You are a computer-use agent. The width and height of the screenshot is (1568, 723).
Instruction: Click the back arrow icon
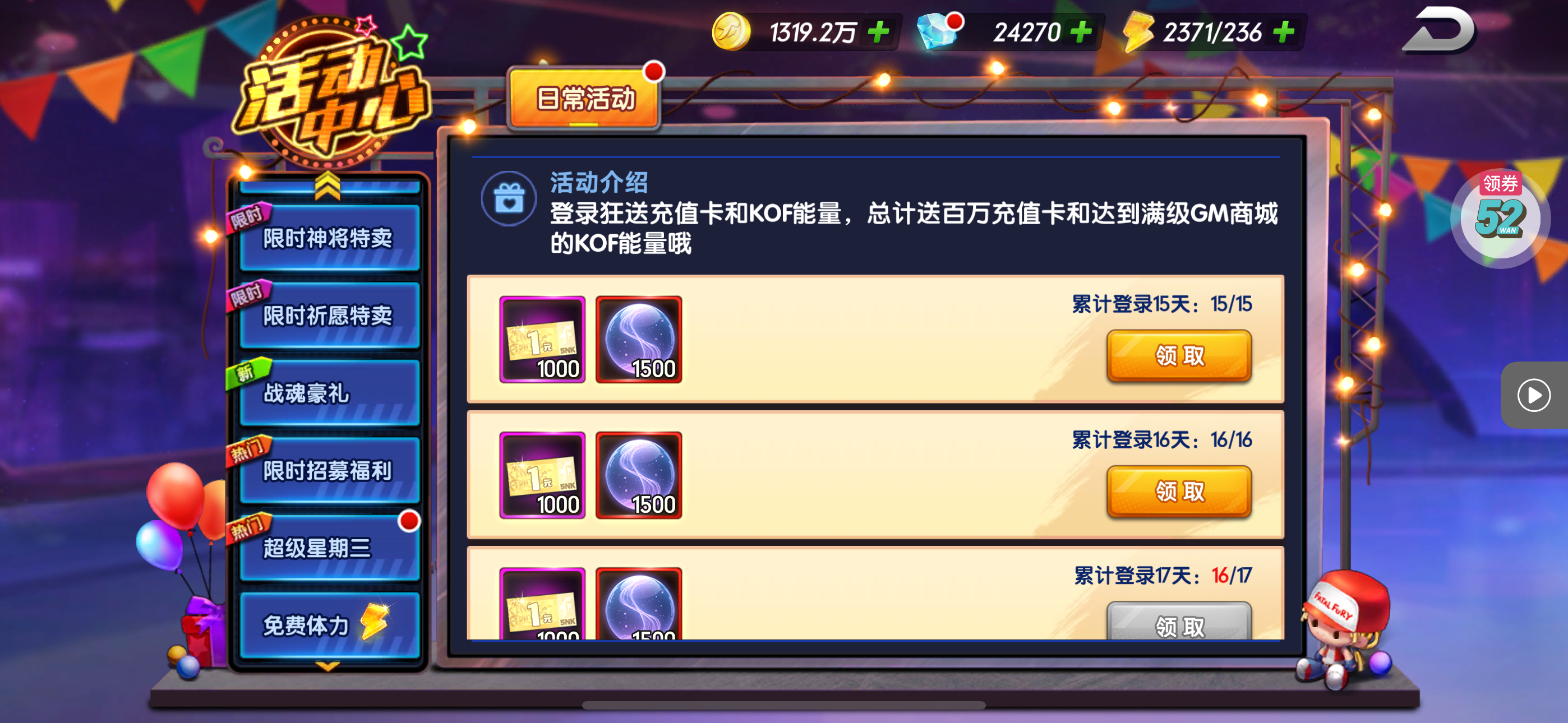click(1438, 30)
